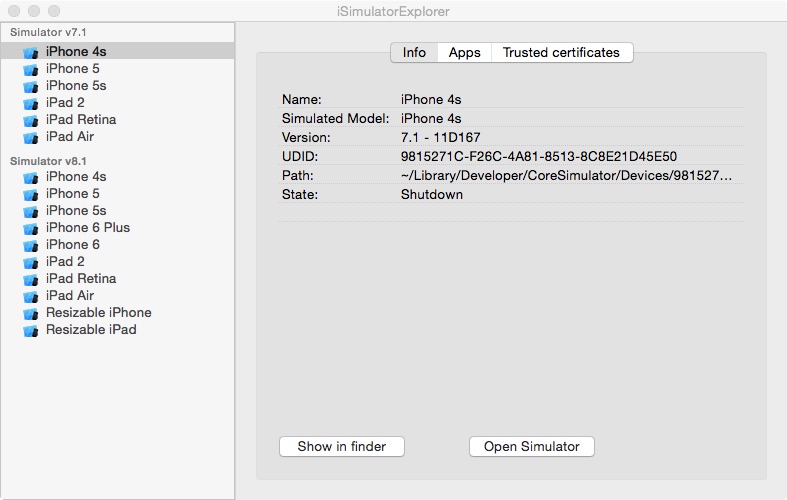Open the Trusted certificates tab
The image size is (787, 500).
[561, 52]
